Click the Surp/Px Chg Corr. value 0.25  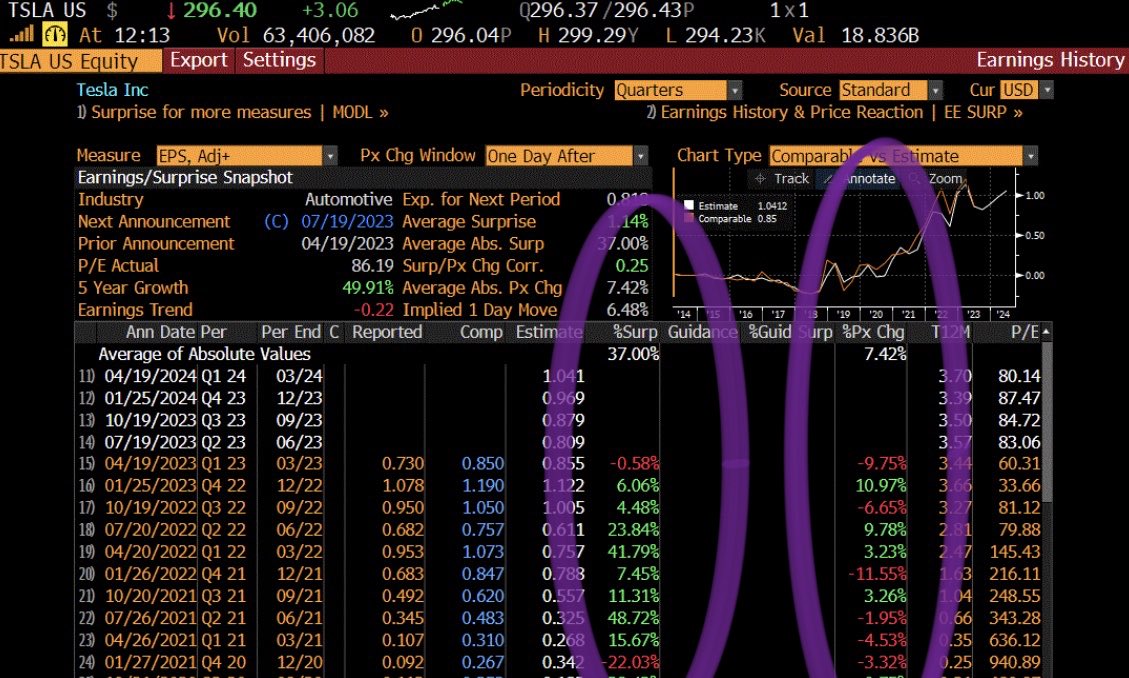pyautogui.click(x=631, y=266)
